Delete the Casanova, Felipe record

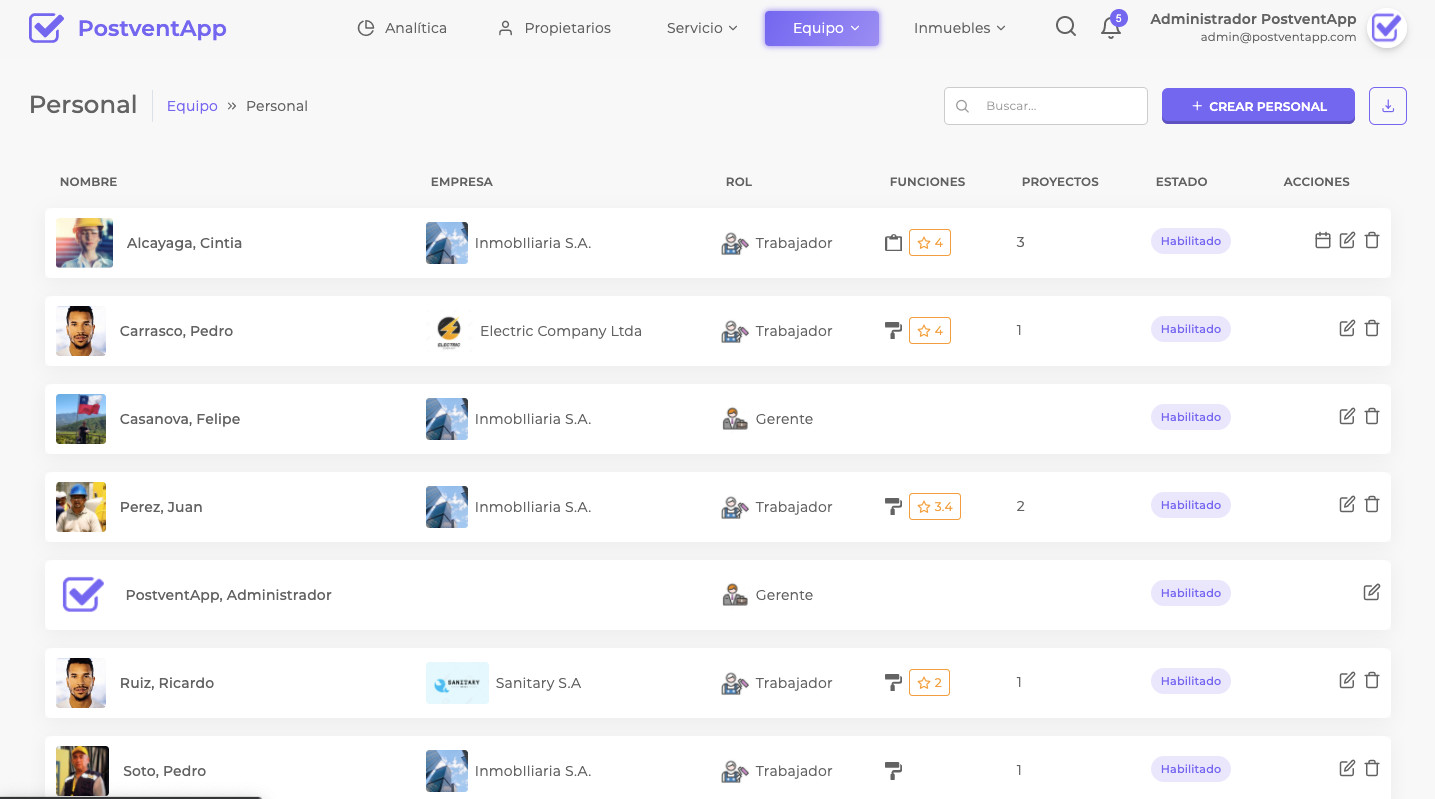[1372, 416]
